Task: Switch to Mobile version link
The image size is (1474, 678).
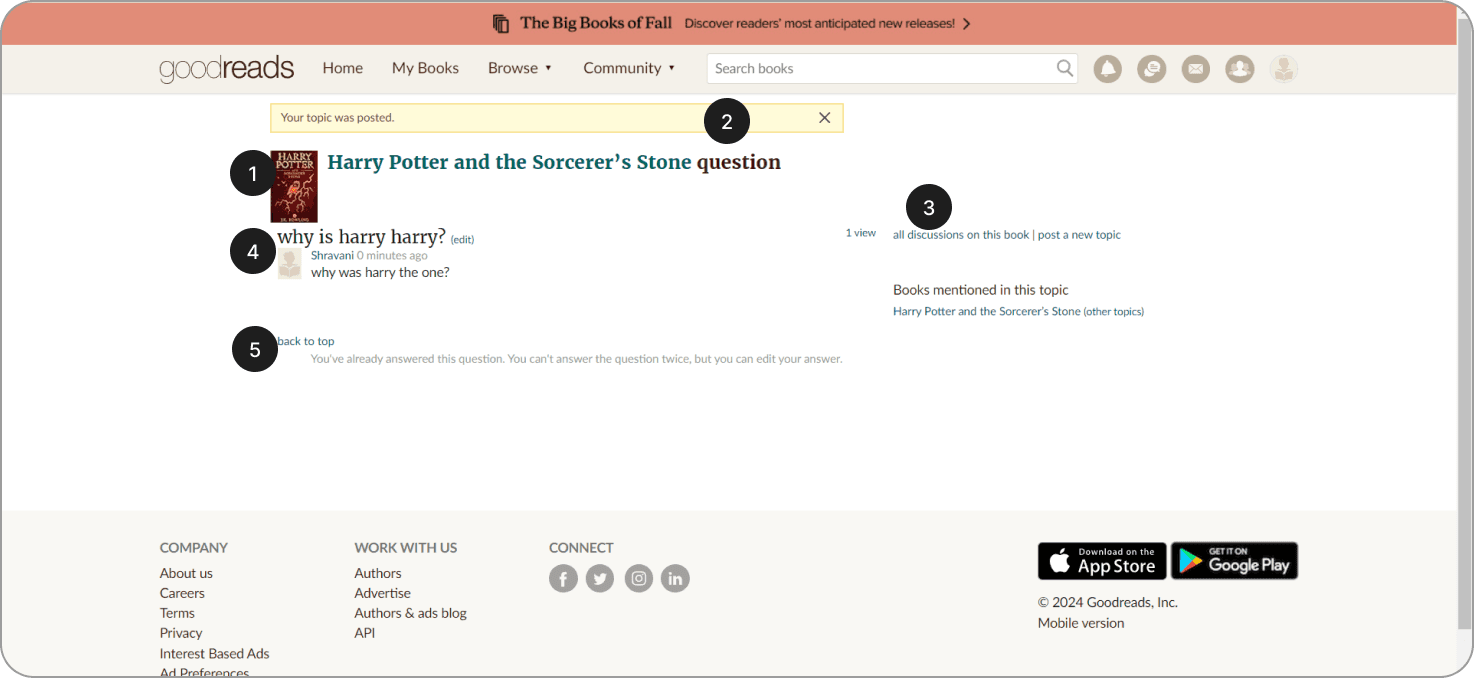Action: click(x=1081, y=623)
